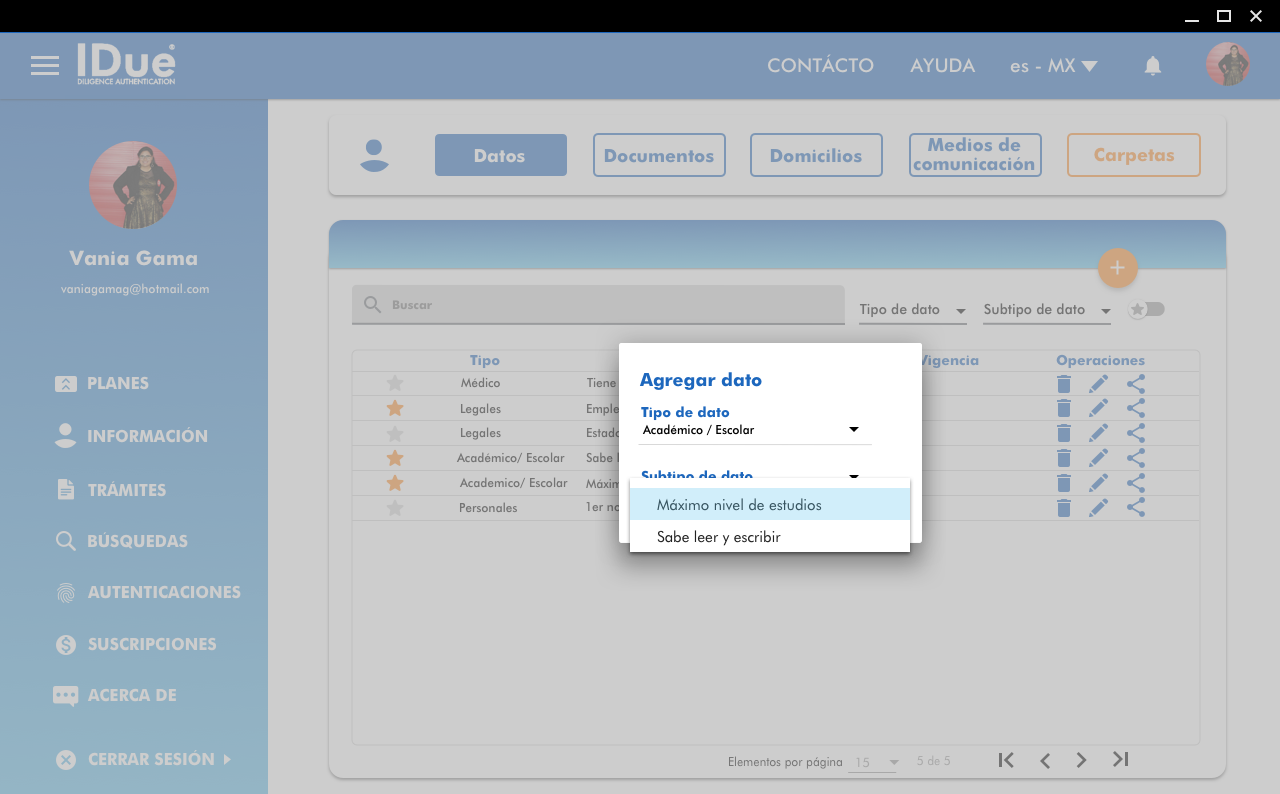This screenshot has height=794, width=1280.
Task: Open the Elementos por página dropdown
Action: [873, 762]
